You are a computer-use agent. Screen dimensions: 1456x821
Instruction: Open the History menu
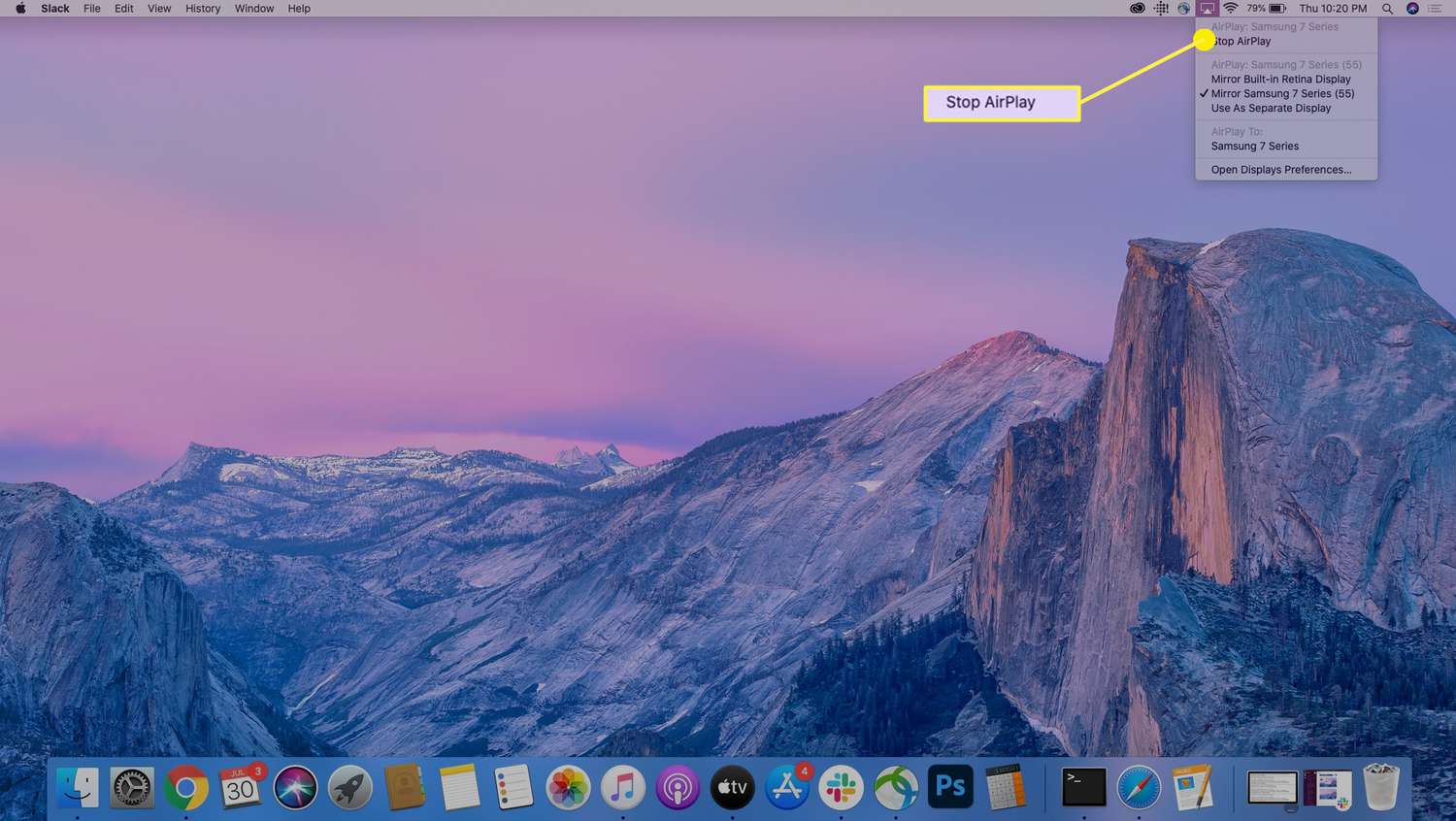203,9
